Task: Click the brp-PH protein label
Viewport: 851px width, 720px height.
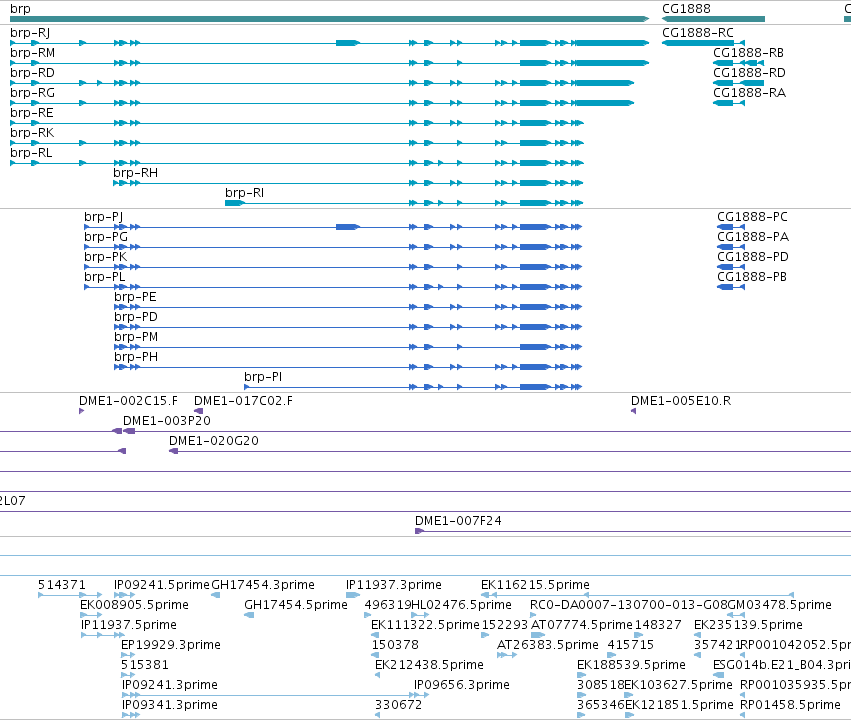Action: click(x=136, y=358)
